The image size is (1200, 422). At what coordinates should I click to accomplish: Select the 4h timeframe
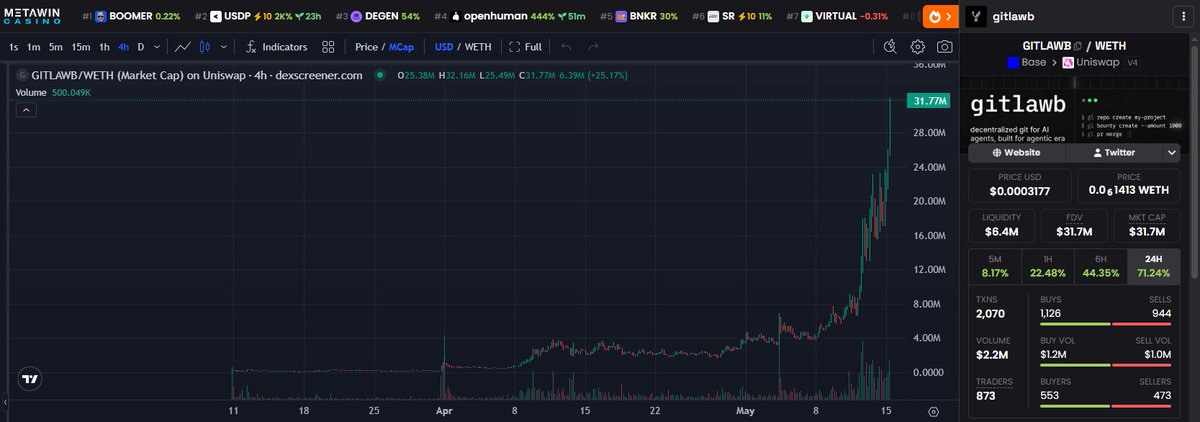123,47
